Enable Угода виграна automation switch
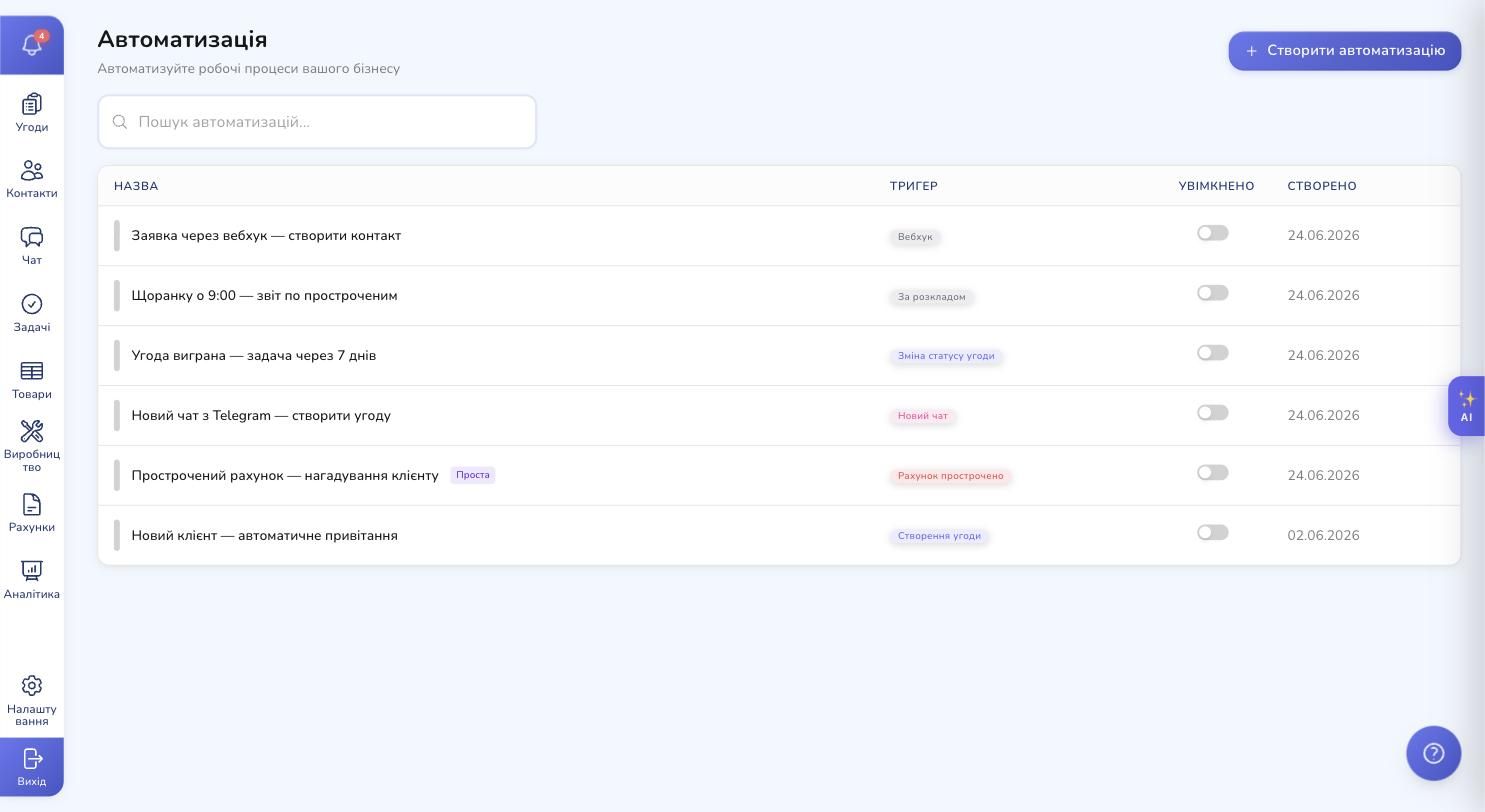 [1213, 353]
